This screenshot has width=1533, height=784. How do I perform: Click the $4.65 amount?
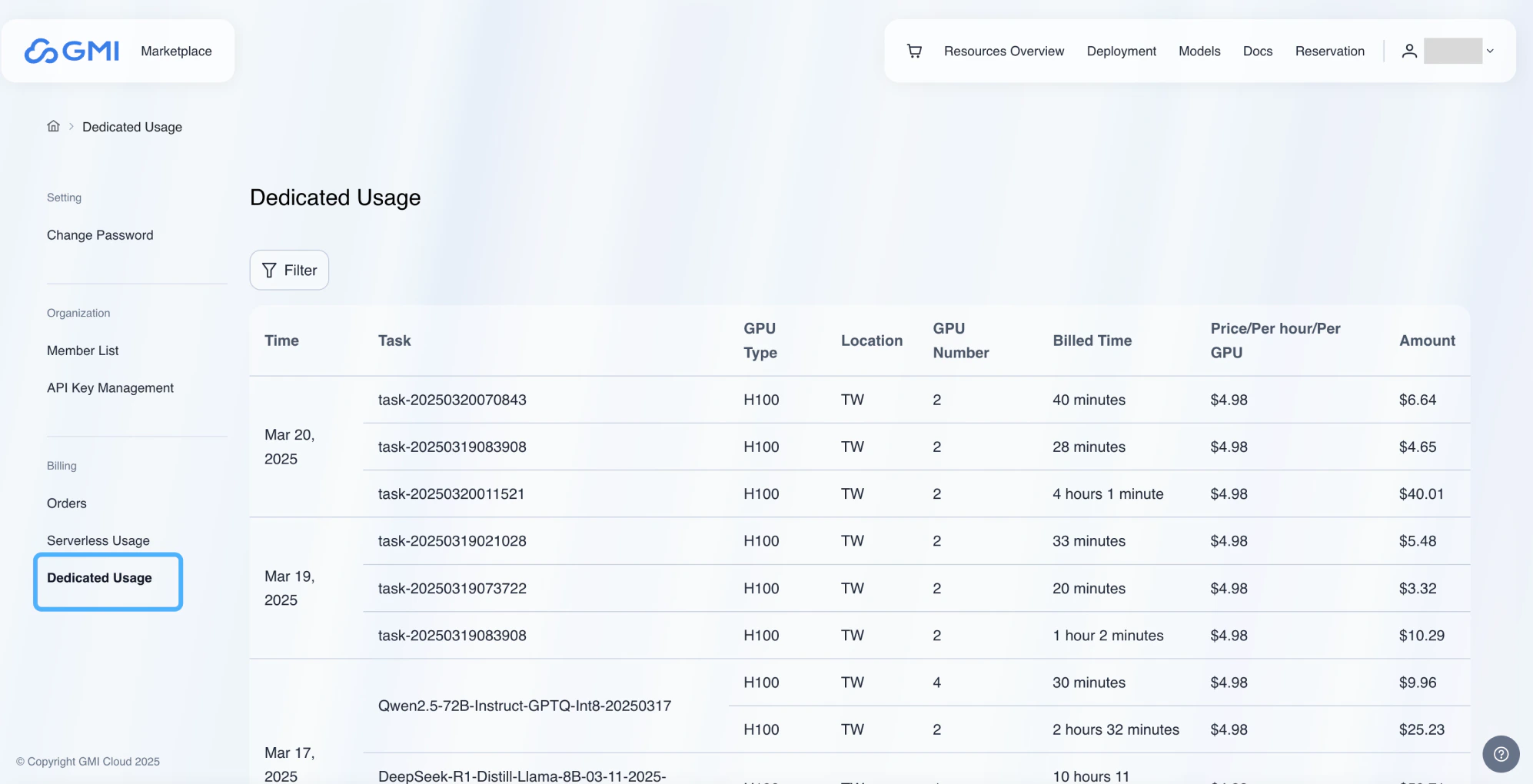(x=1417, y=447)
